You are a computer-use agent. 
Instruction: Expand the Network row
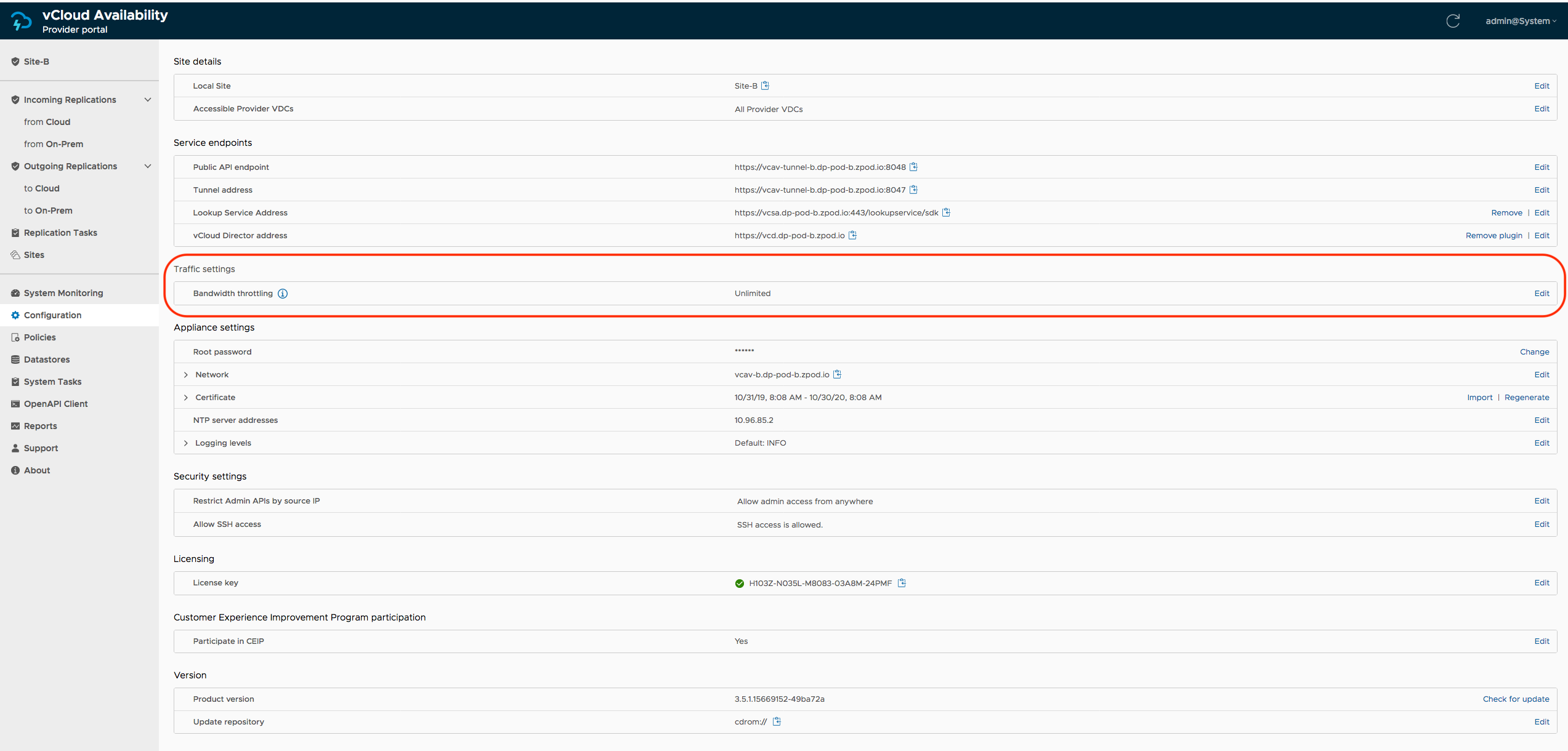[x=186, y=375]
